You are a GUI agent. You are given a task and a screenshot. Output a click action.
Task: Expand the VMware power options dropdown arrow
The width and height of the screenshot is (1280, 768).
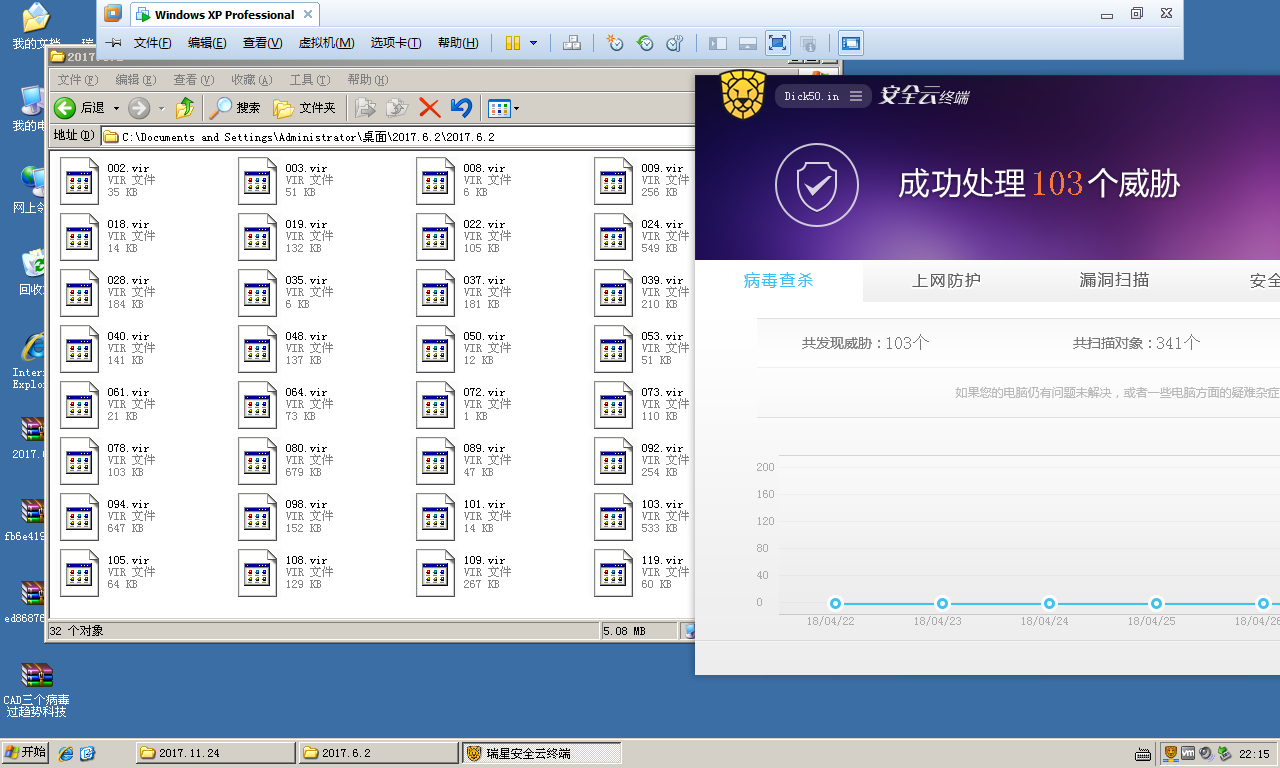534,43
